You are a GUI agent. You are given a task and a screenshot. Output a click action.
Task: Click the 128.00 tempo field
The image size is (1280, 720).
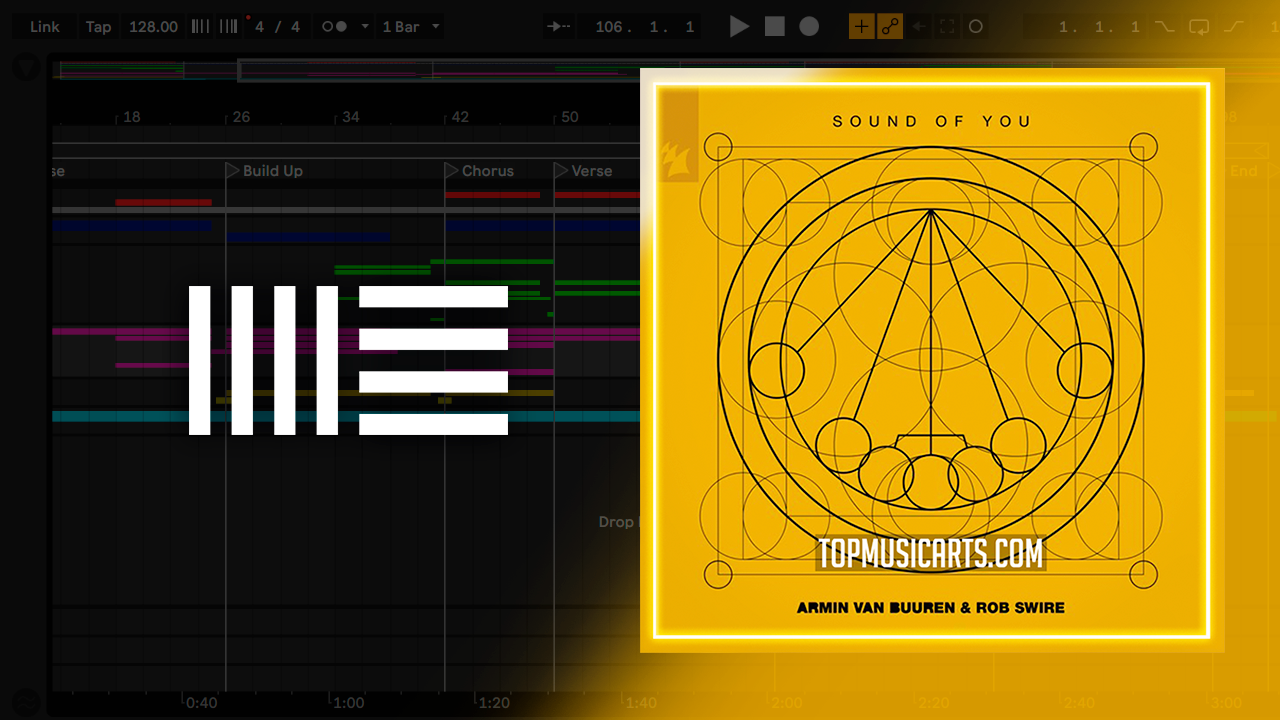[x=153, y=27]
